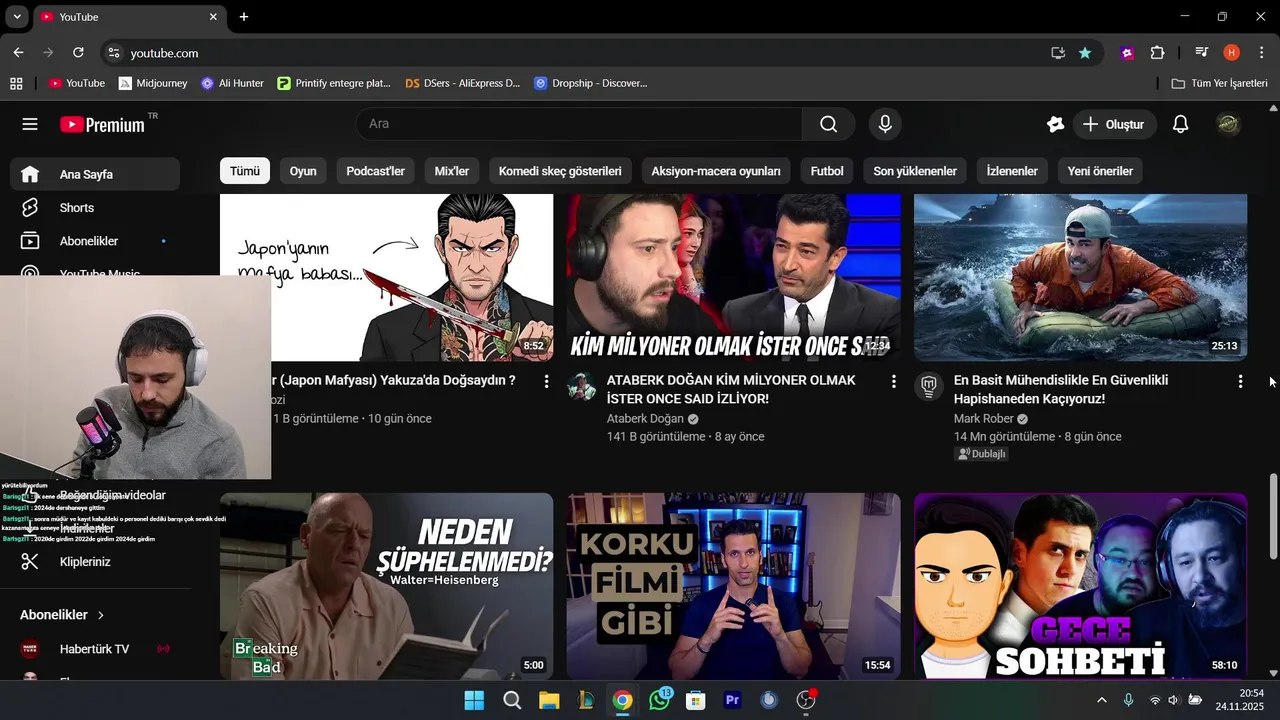Open Tüm Yer İşaretleri bookmarks folder
Viewport: 1280px width, 720px height.
pyautogui.click(x=1219, y=83)
